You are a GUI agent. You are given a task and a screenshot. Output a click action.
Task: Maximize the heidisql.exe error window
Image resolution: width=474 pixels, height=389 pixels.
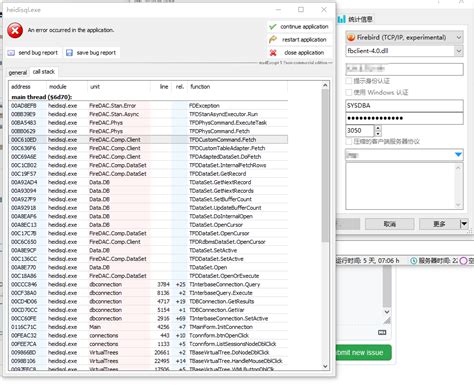[301, 10]
